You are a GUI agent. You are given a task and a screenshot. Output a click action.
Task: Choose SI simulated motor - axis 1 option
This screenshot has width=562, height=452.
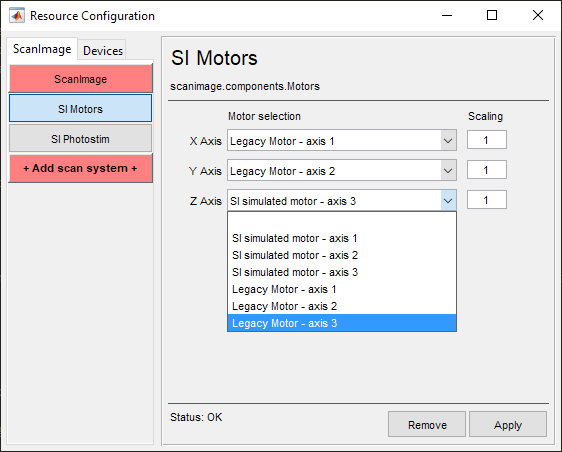tap(342, 238)
